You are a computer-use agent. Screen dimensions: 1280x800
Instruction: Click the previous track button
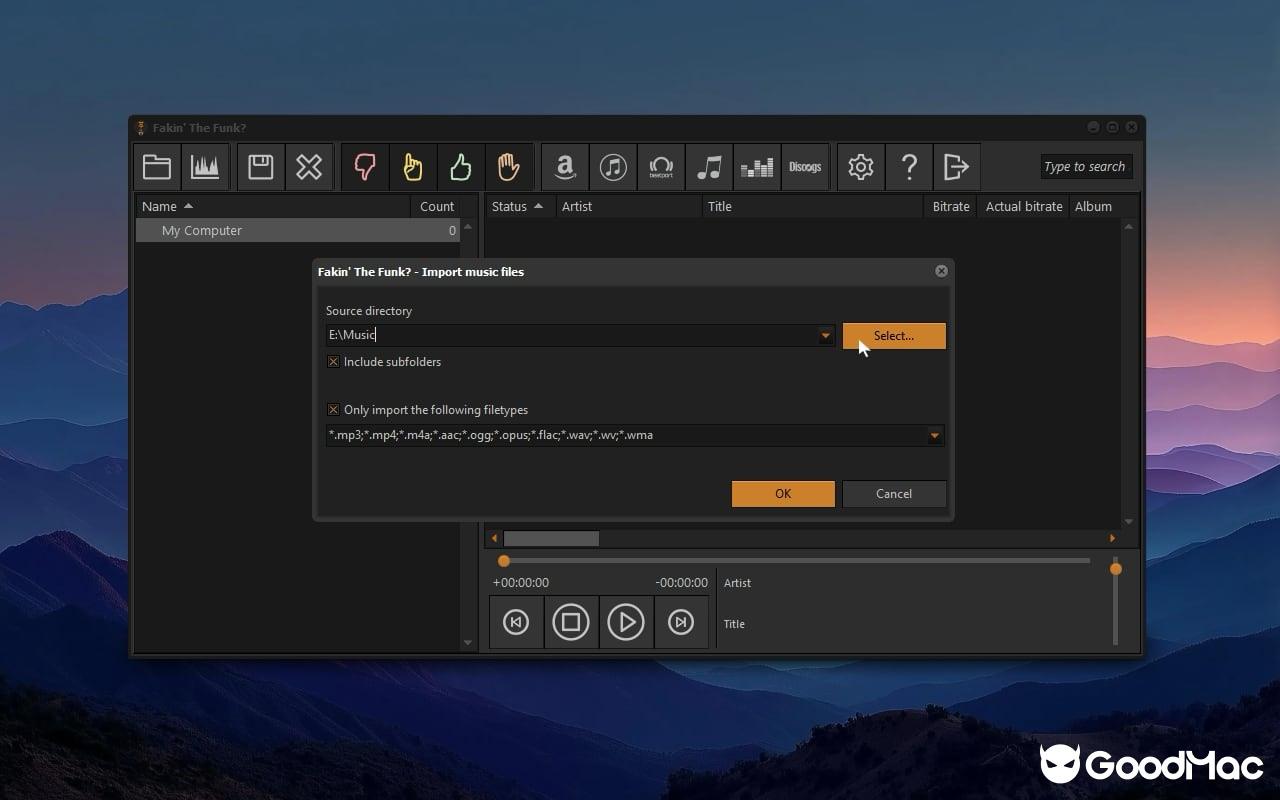click(516, 622)
